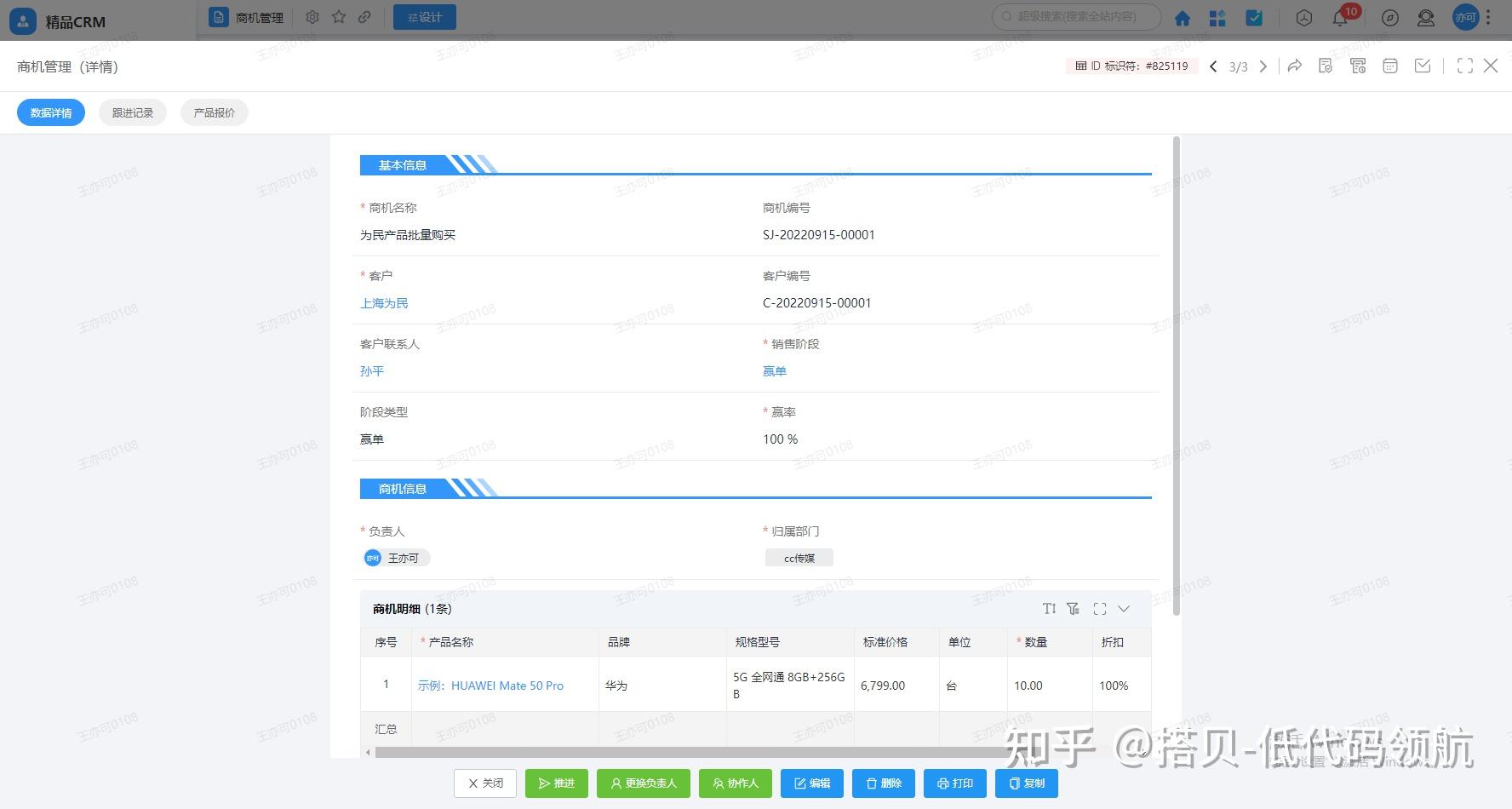Go to previous record with left arrow

(1213, 66)
